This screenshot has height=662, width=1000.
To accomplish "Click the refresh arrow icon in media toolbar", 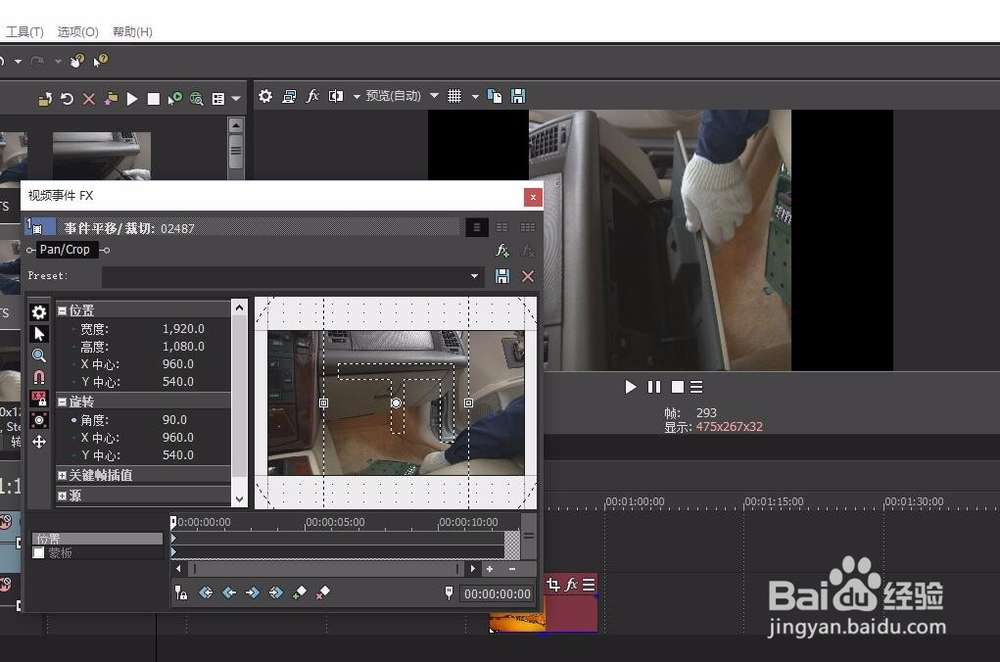I will (67, 99).
